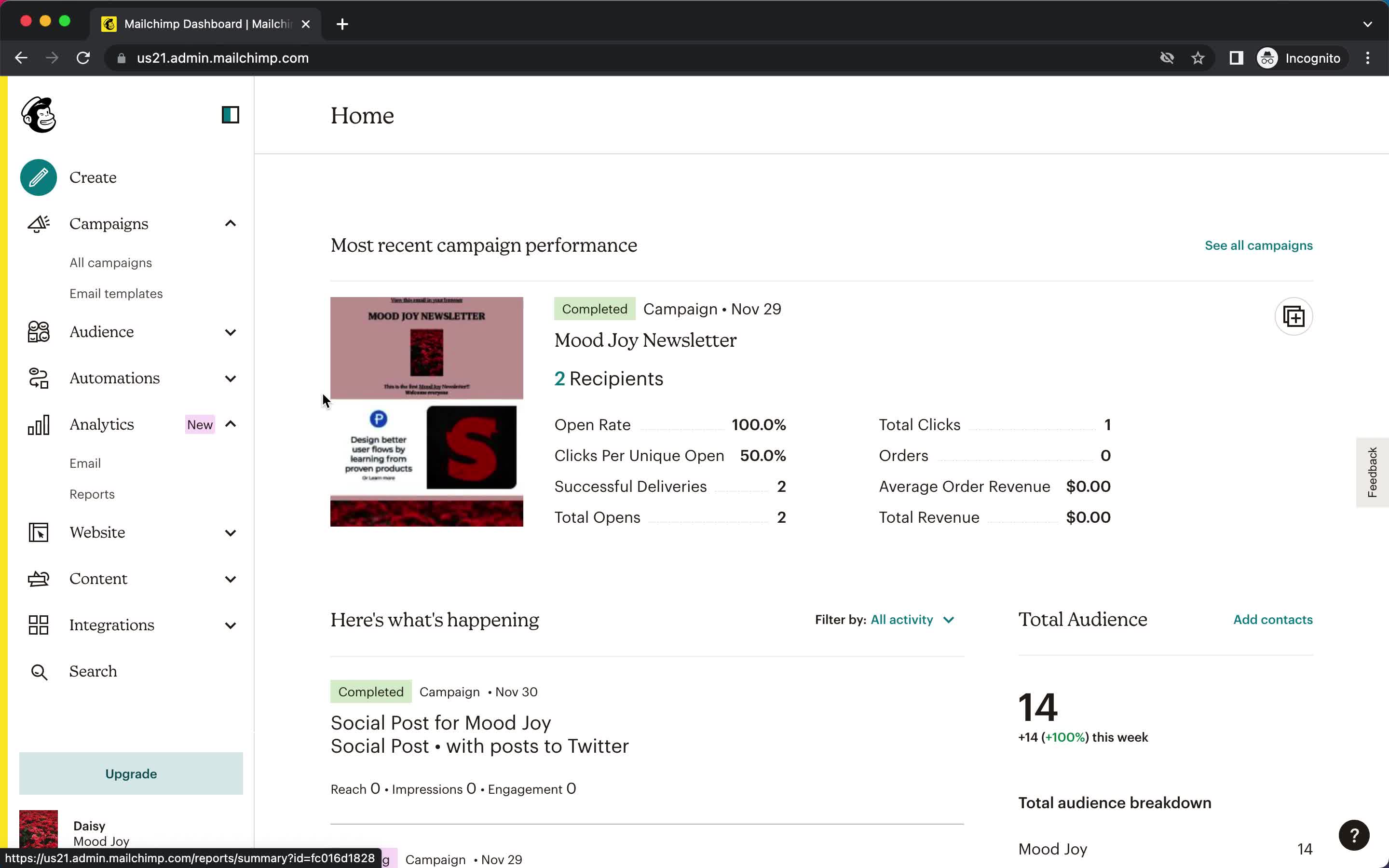Toggle the sidebar collapse panel button
Screen dimensions: 1389x868
tap(229, 114)
